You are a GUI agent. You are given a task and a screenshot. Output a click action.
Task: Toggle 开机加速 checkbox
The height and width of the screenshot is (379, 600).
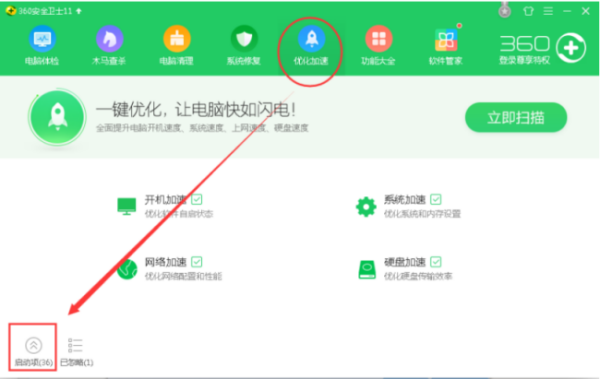pos(197,199)
